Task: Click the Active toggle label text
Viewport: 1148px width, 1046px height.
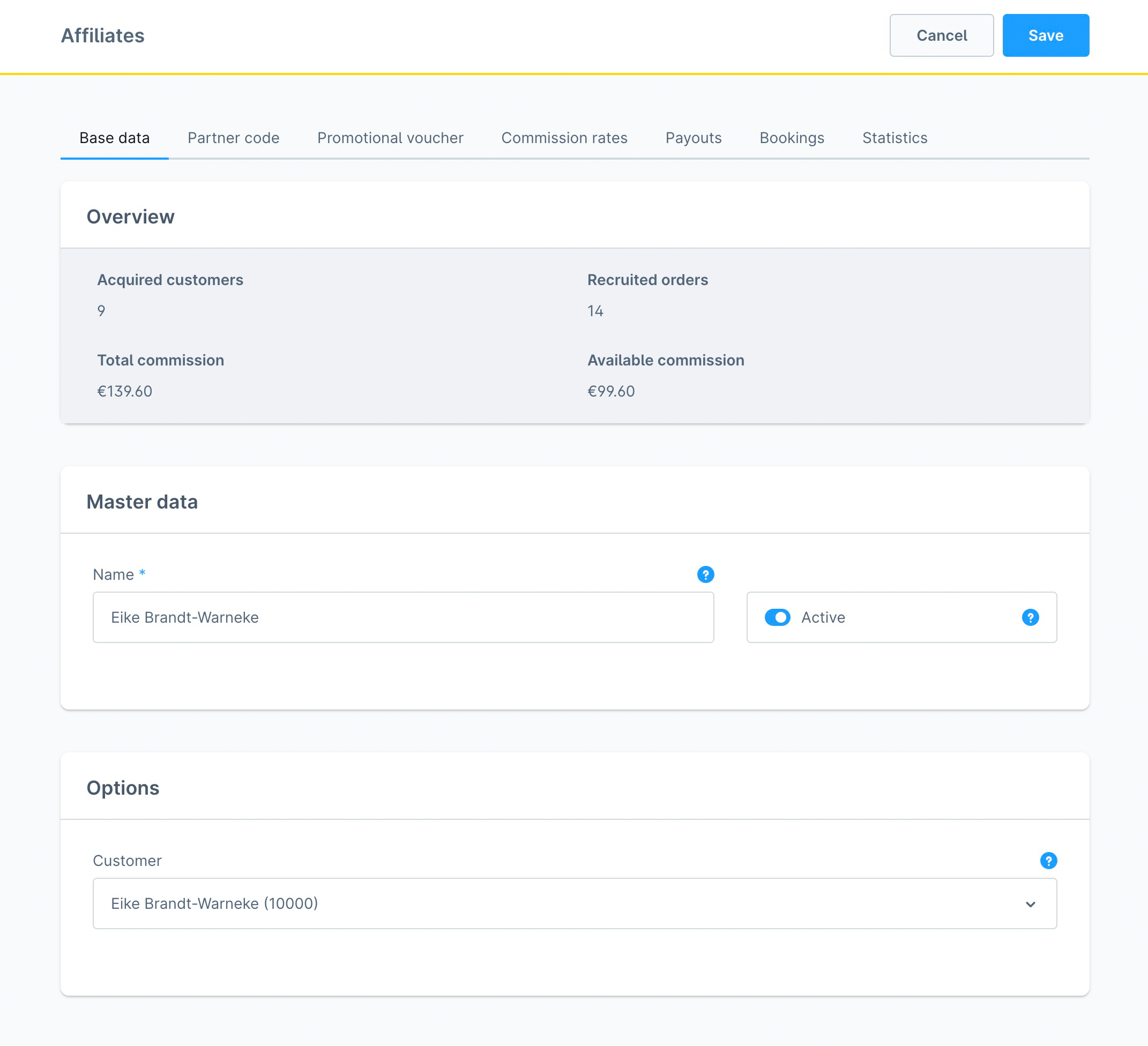Action: [823, 617]
